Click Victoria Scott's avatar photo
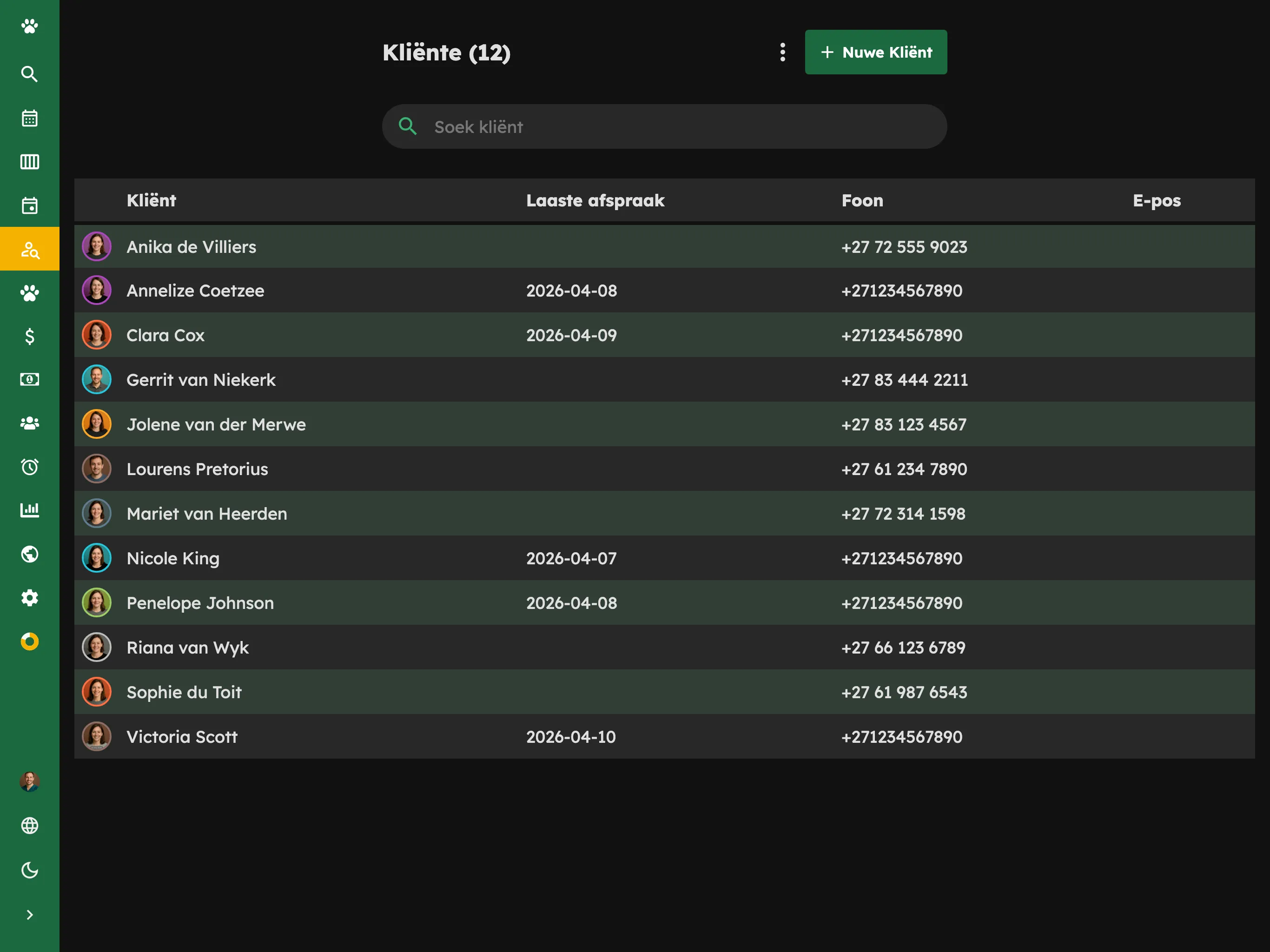 96,737
